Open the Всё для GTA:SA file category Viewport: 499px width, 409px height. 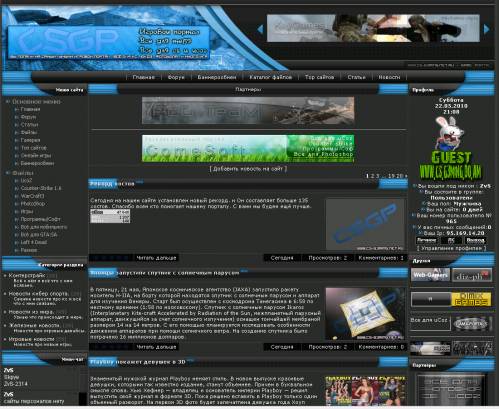click(x=39, y=235)
